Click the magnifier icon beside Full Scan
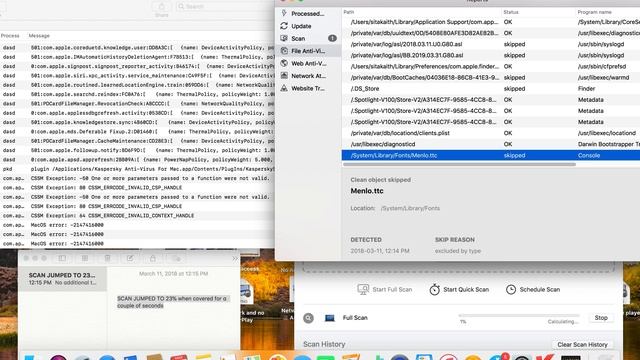640x360 pixels. (x=309, y=318)
